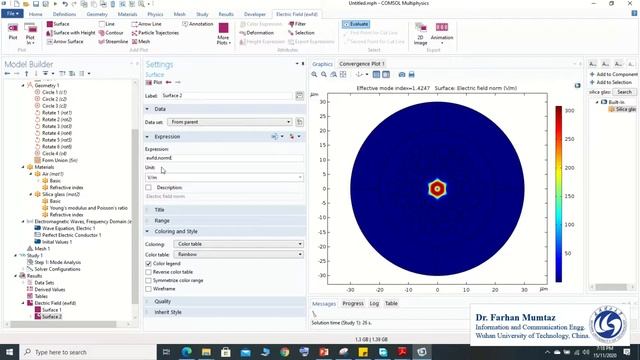Image resolution: width=640 pixels, height=360 pixels.
Task: Add a Surface plot from the ribbon
Action: tap(58, 24)
